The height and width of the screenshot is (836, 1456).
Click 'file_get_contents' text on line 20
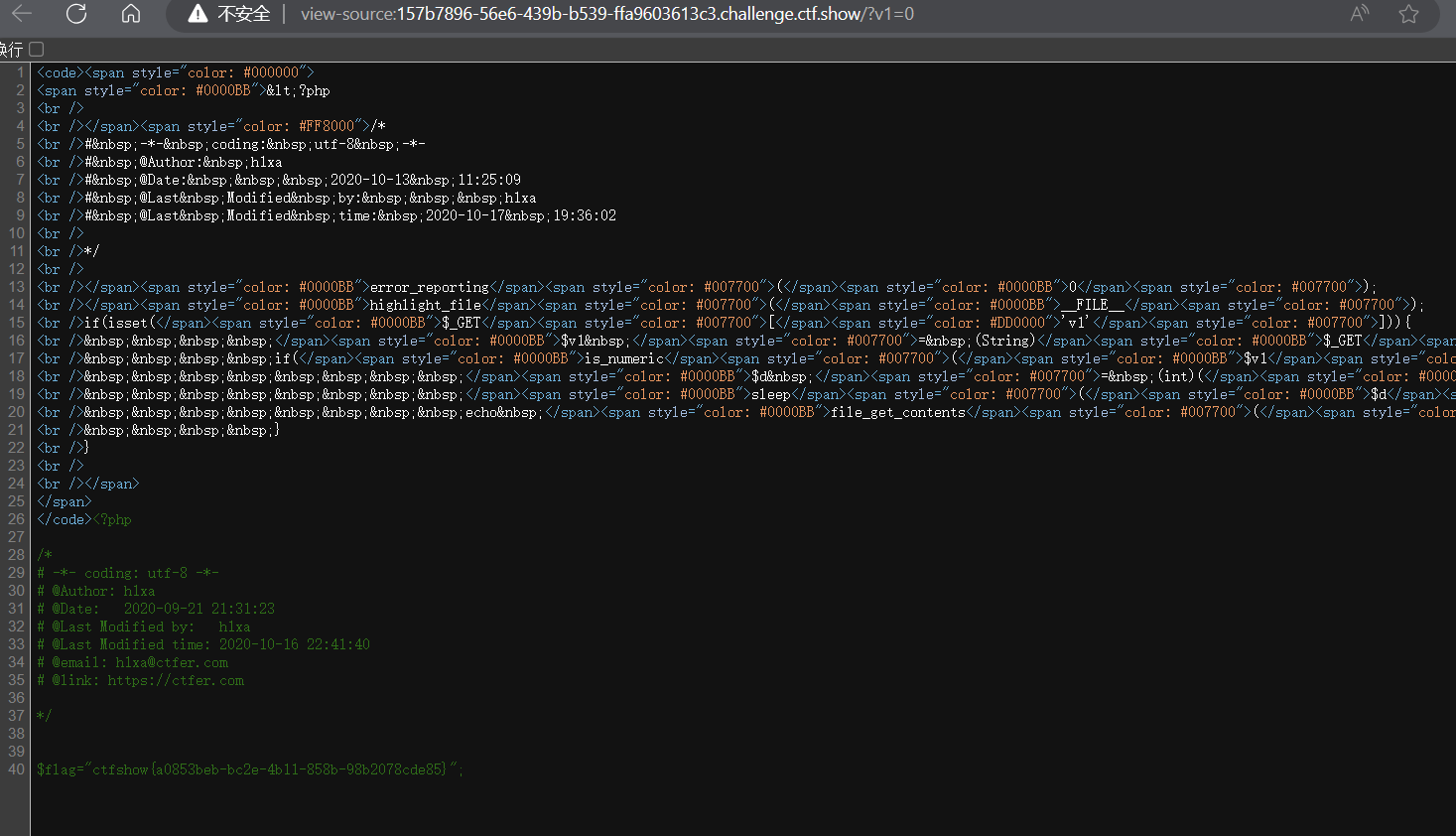pyautogui.click(x=898, y=412)
